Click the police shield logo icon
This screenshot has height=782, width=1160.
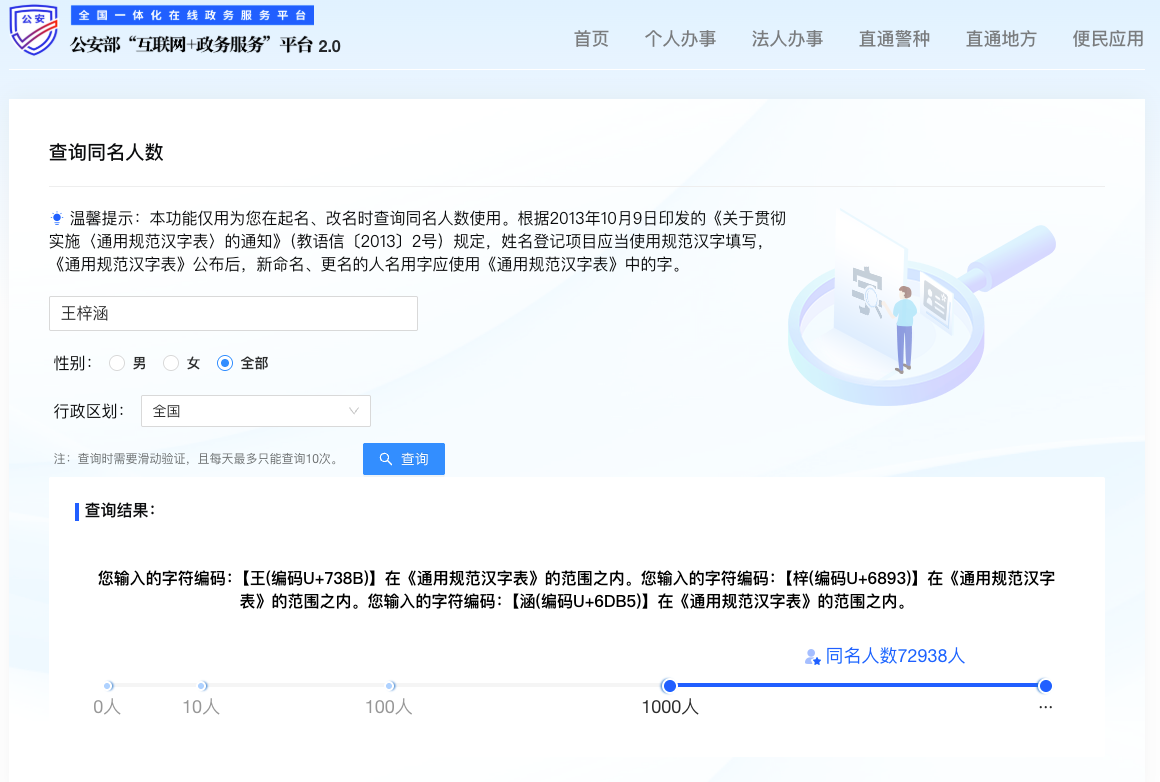pyautogui.click(x=34, y=29)
